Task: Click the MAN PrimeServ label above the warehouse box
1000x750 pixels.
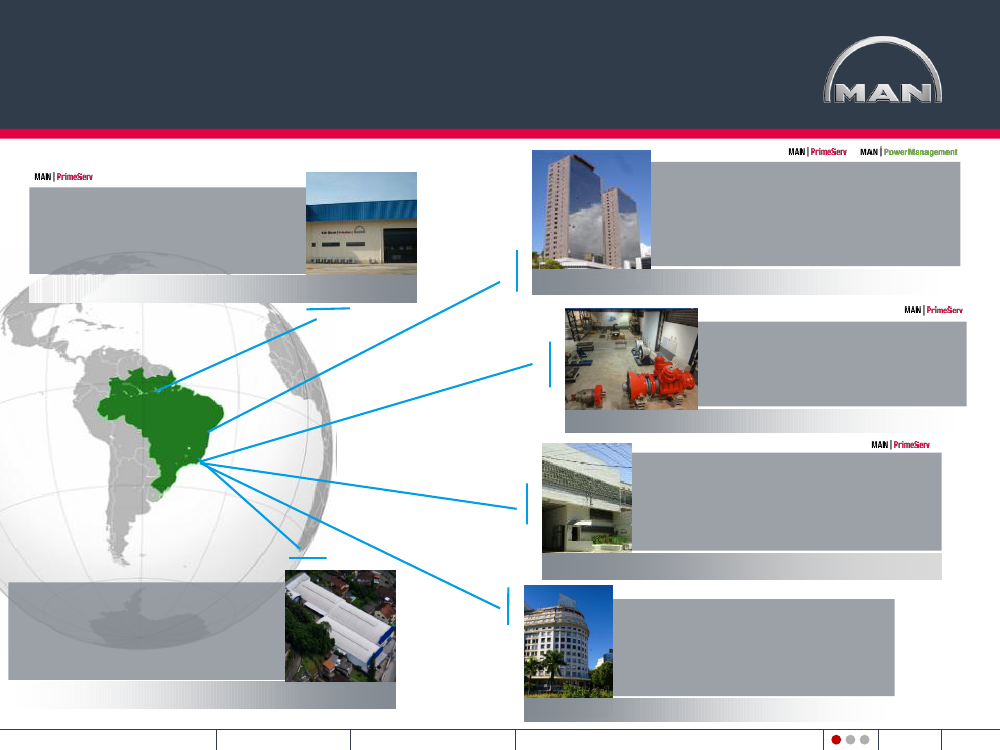Action: (x=64, y=177)
